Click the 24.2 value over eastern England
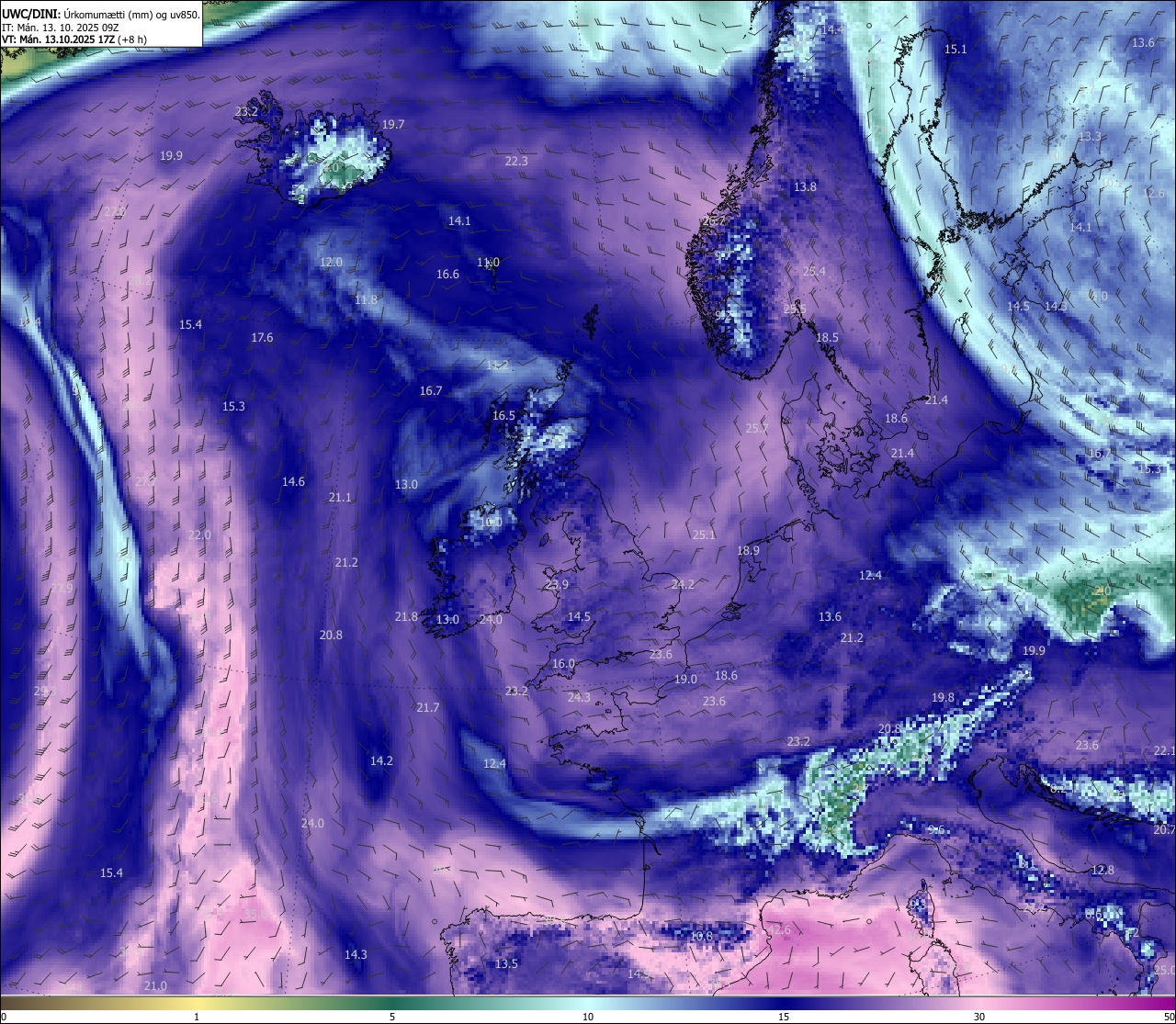 click(x=683, y=584)
